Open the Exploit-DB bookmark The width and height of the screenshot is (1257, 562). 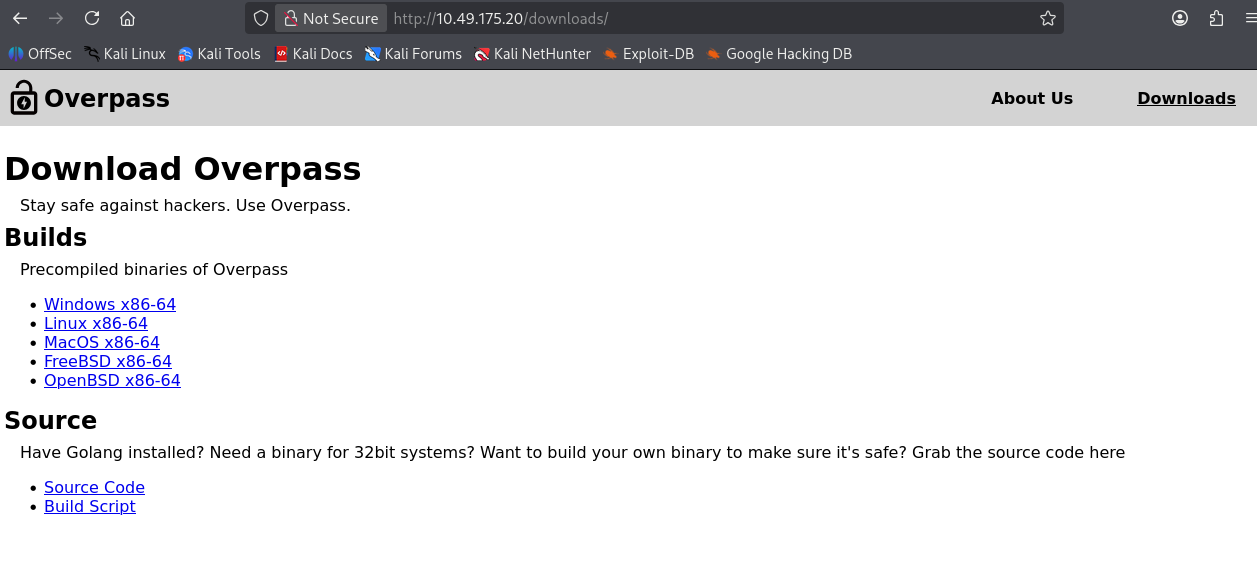click(648, 54)
